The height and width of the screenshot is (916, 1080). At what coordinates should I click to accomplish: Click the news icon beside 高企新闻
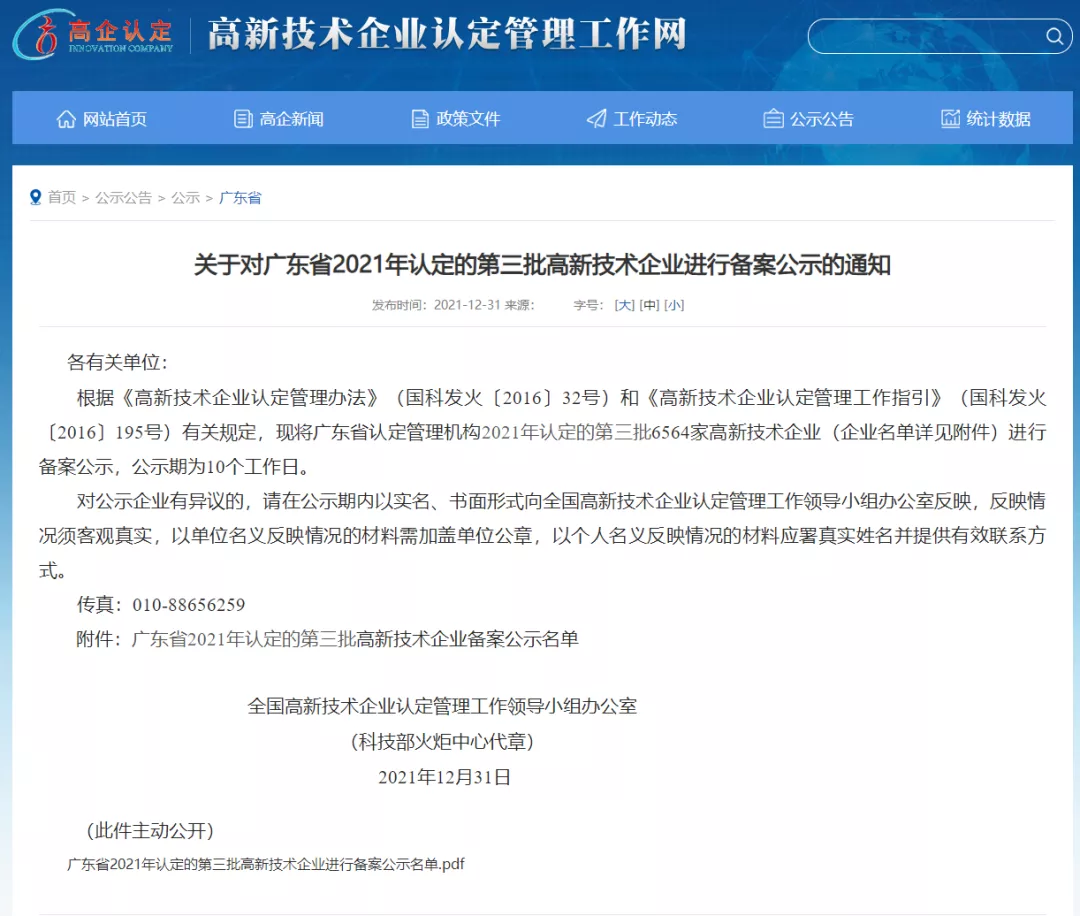243,119
